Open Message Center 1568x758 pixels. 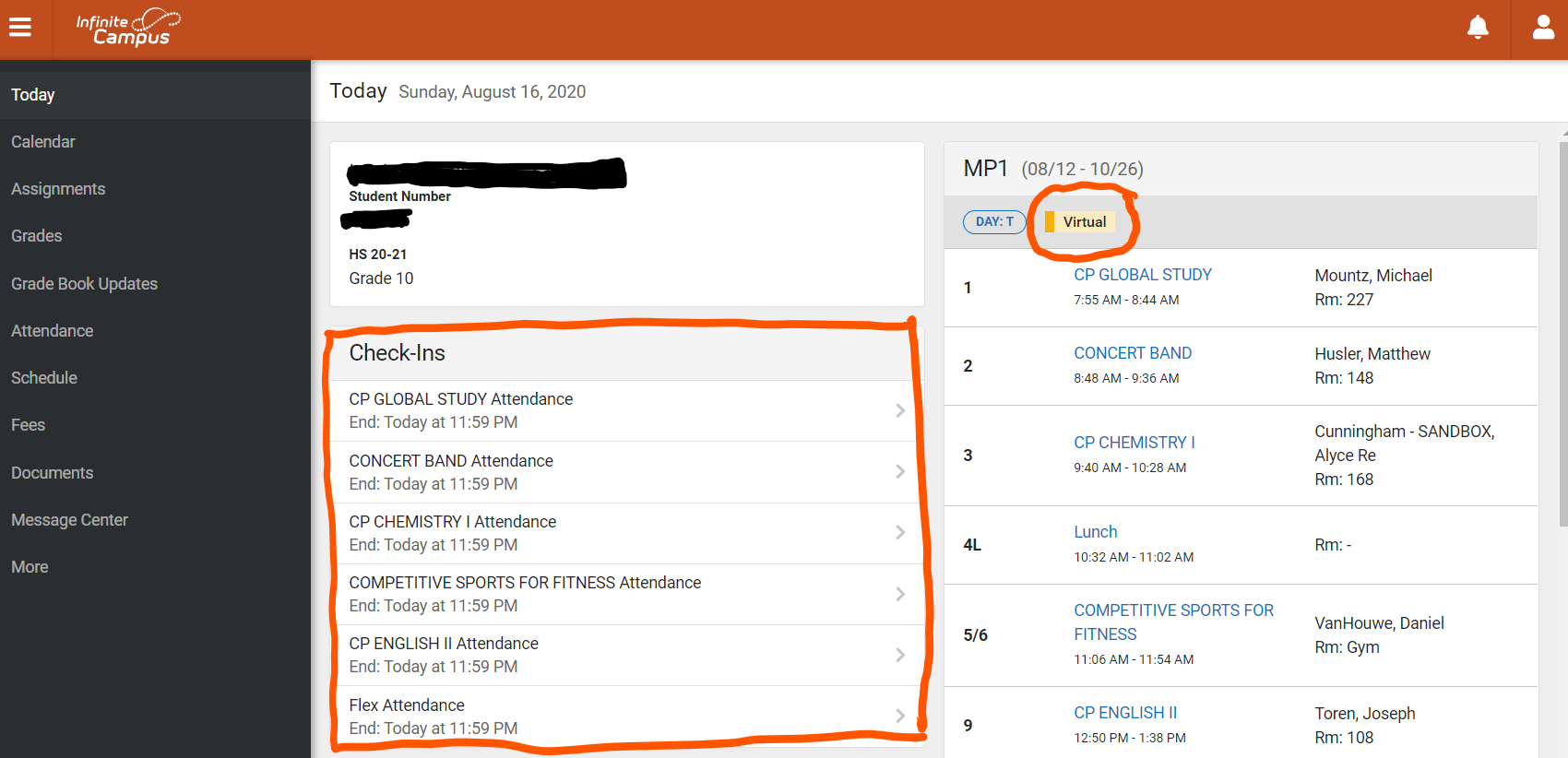coord(155,520)
